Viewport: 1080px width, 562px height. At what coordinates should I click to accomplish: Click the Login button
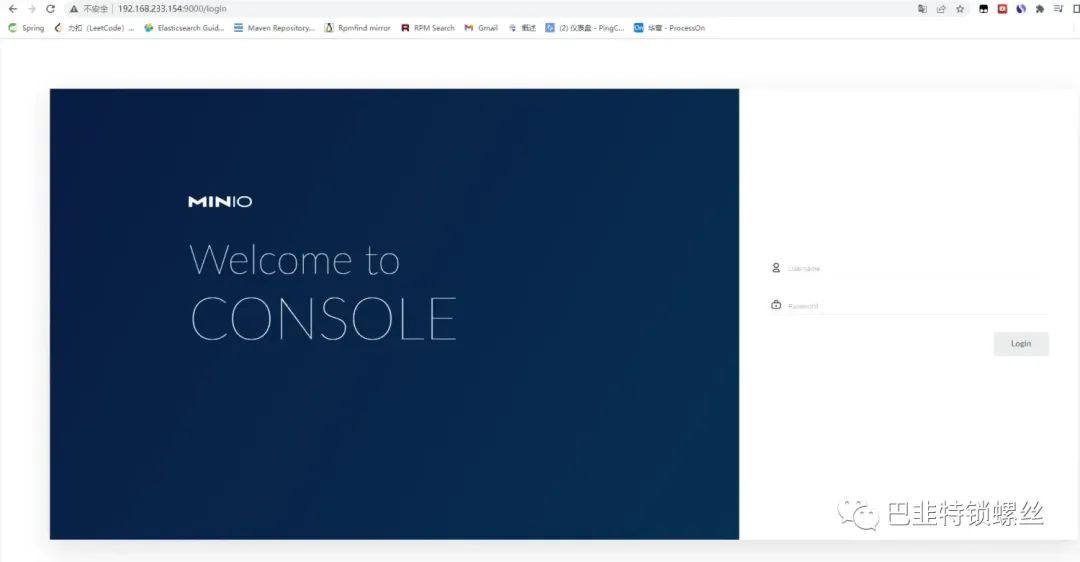pyautogui.click(x=1021, y=344)
